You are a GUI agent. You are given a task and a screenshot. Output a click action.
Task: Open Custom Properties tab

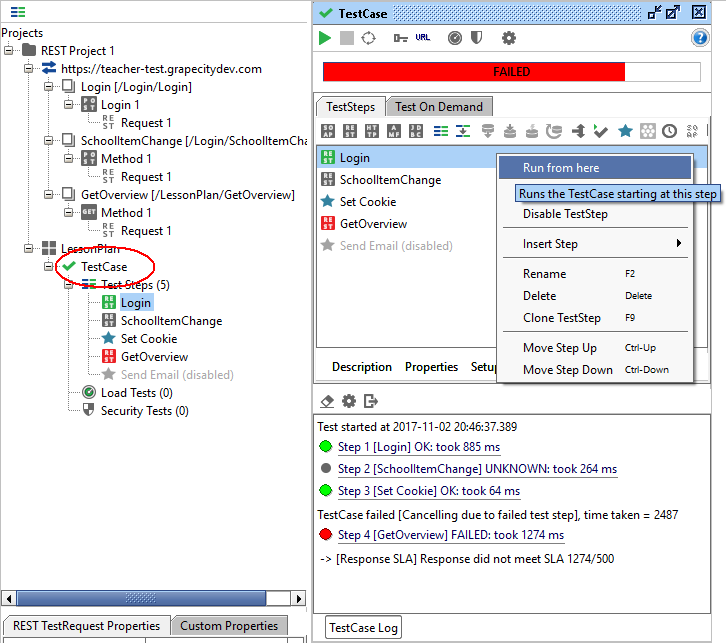point(229,626)
